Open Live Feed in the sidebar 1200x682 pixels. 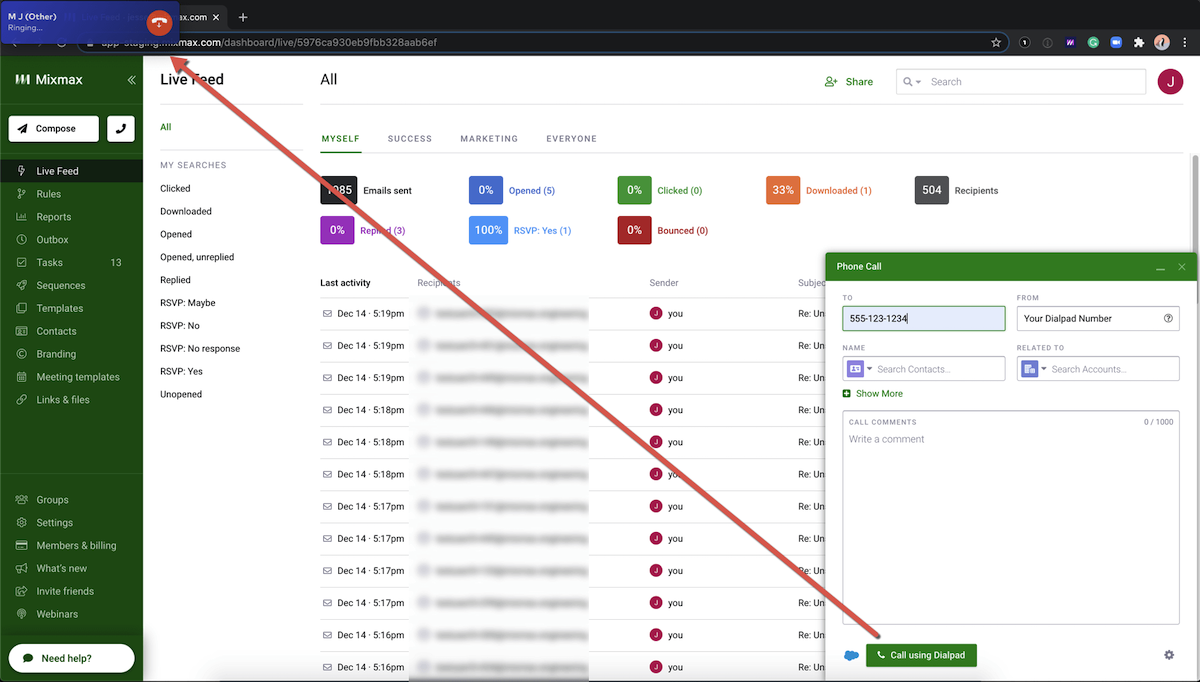pos(71,171)
